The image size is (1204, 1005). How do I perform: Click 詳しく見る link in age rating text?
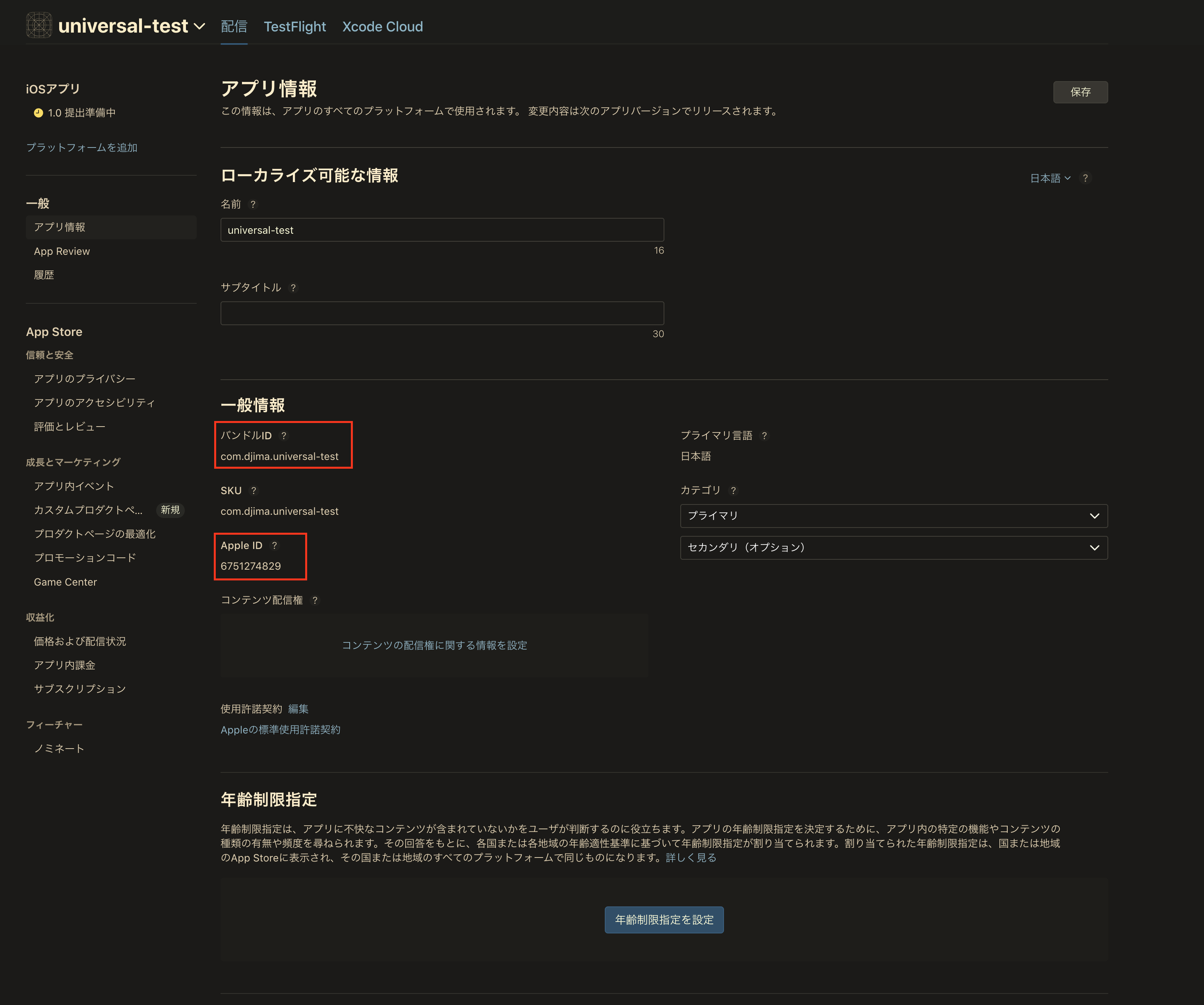pos(691,858)
